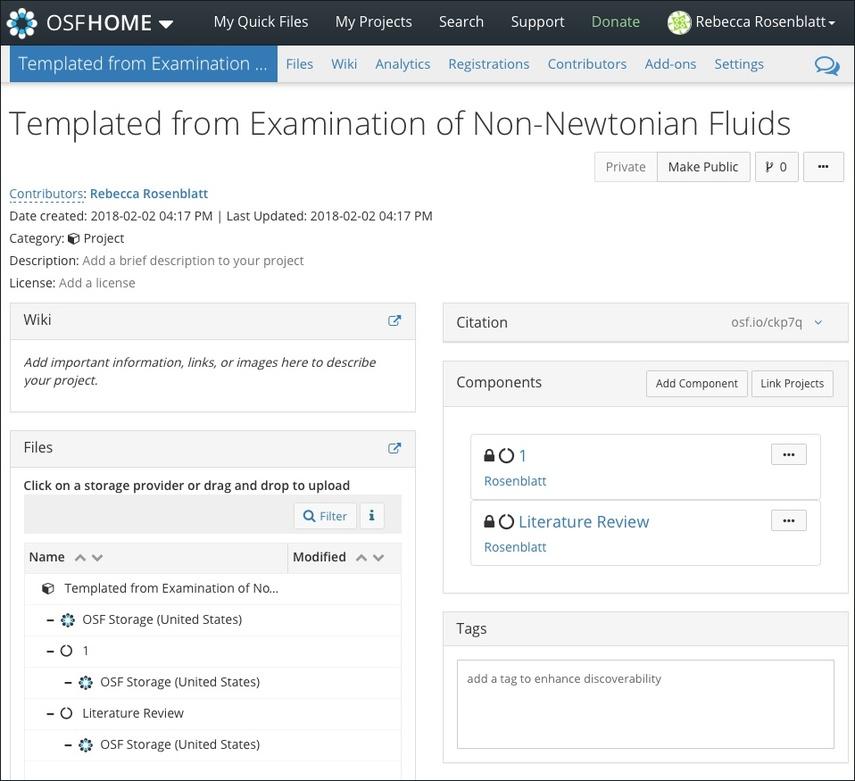The height and width of the screenshot is (781, 855).
Task: Click the forks count button
Action: [776, 167]
